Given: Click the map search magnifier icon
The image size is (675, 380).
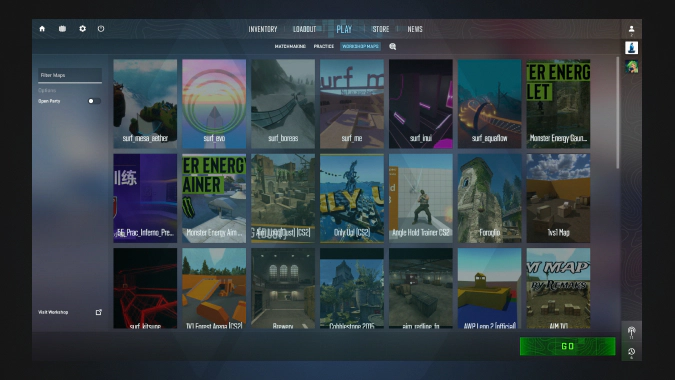Looking at the screenshot, I should point(393,46).
